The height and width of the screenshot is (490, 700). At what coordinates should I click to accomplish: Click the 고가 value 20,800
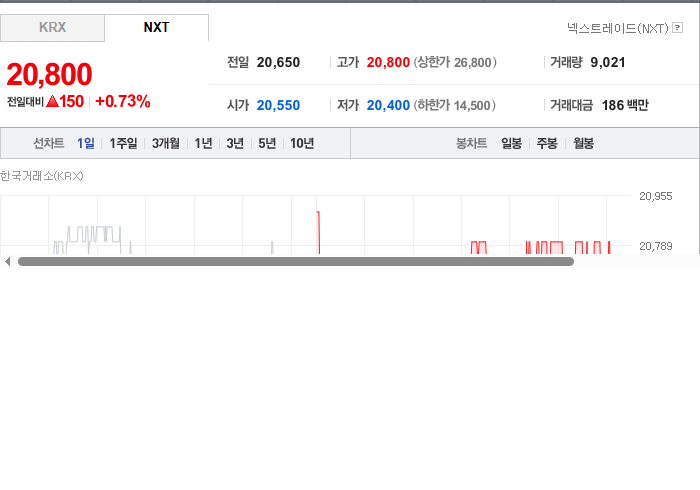coord(388,62)
